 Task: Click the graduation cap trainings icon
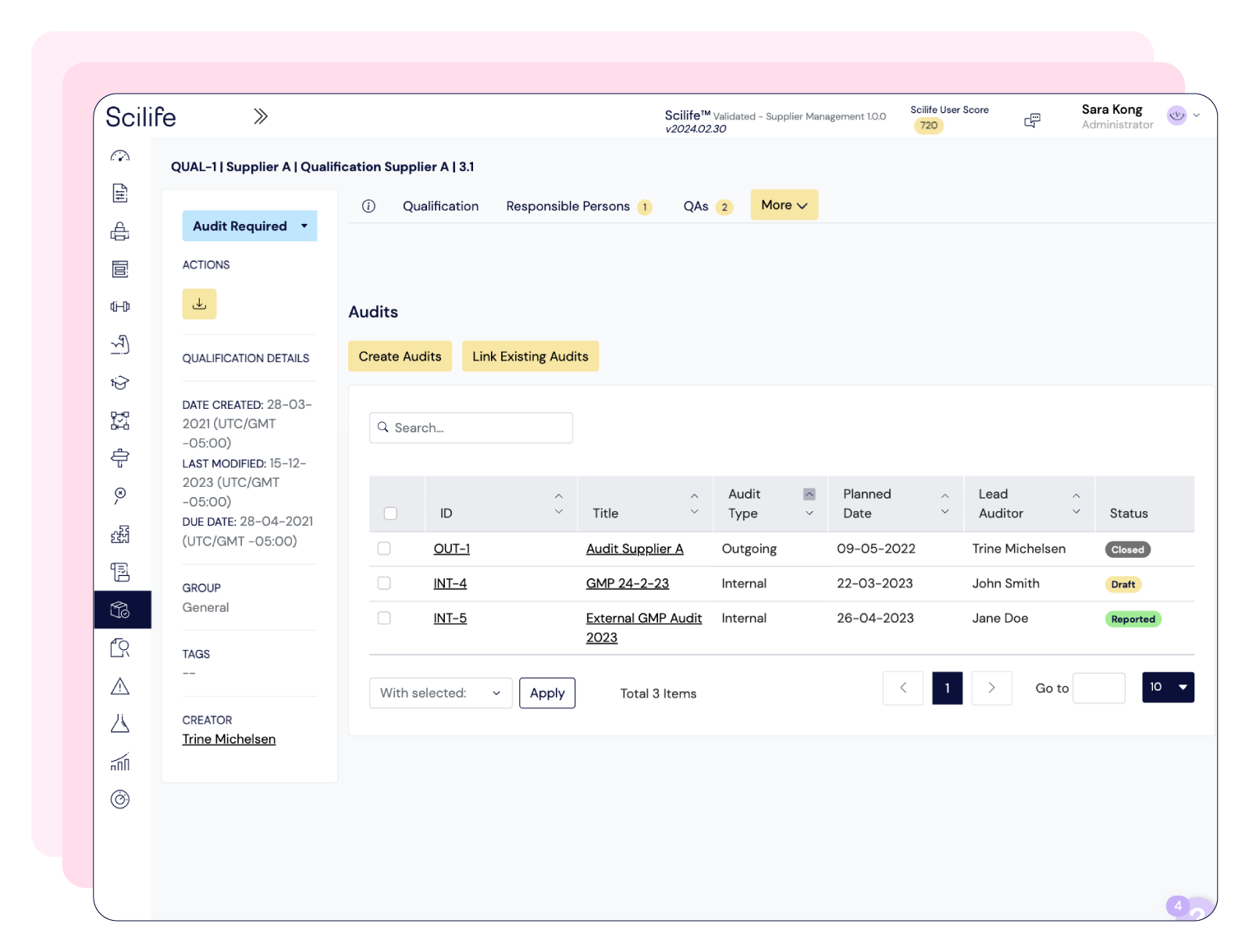tap(120, 382)
